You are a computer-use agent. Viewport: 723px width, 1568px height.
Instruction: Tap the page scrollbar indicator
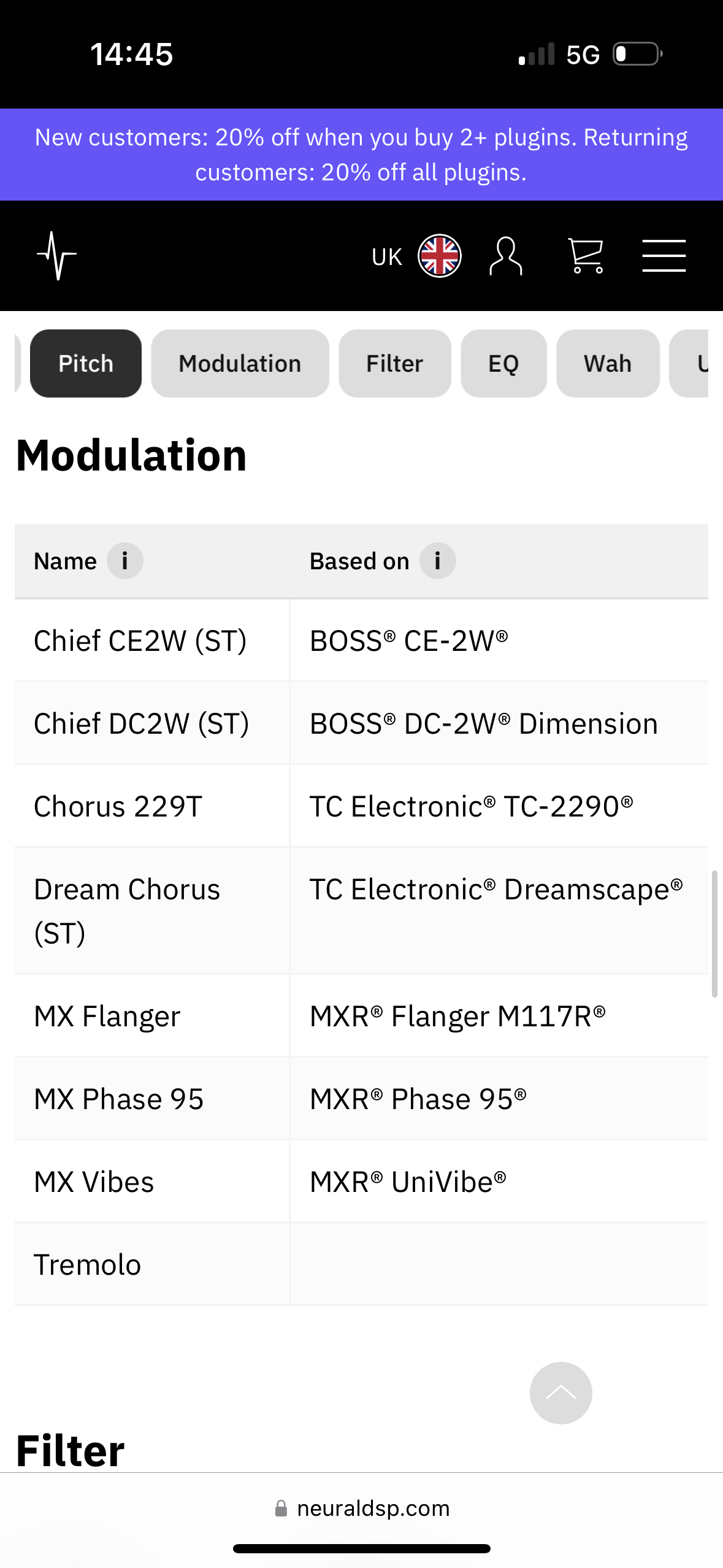coord(714,933)
